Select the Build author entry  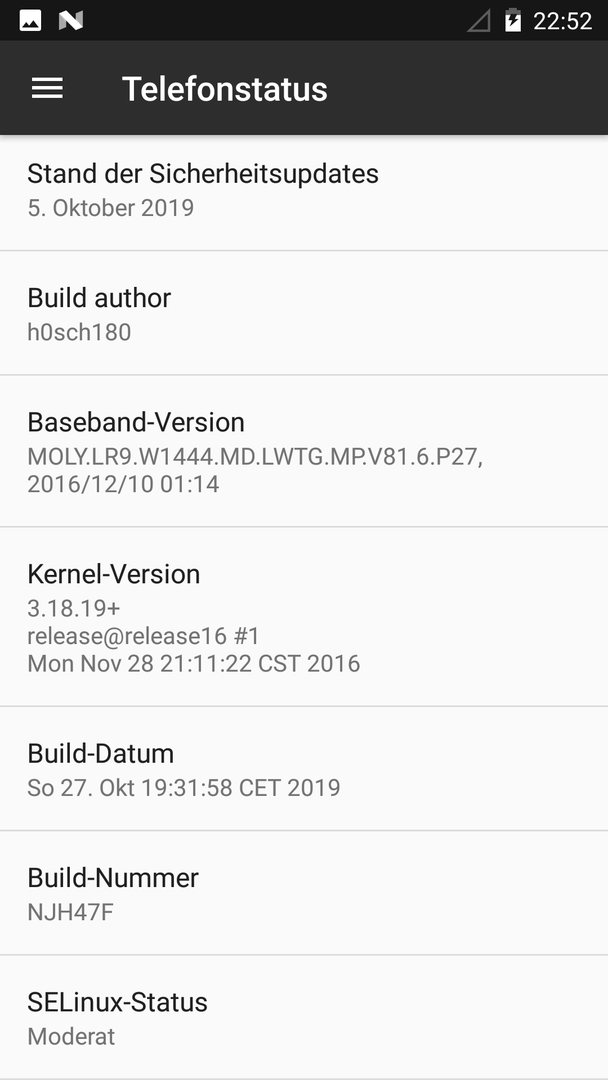coord(304,313)
